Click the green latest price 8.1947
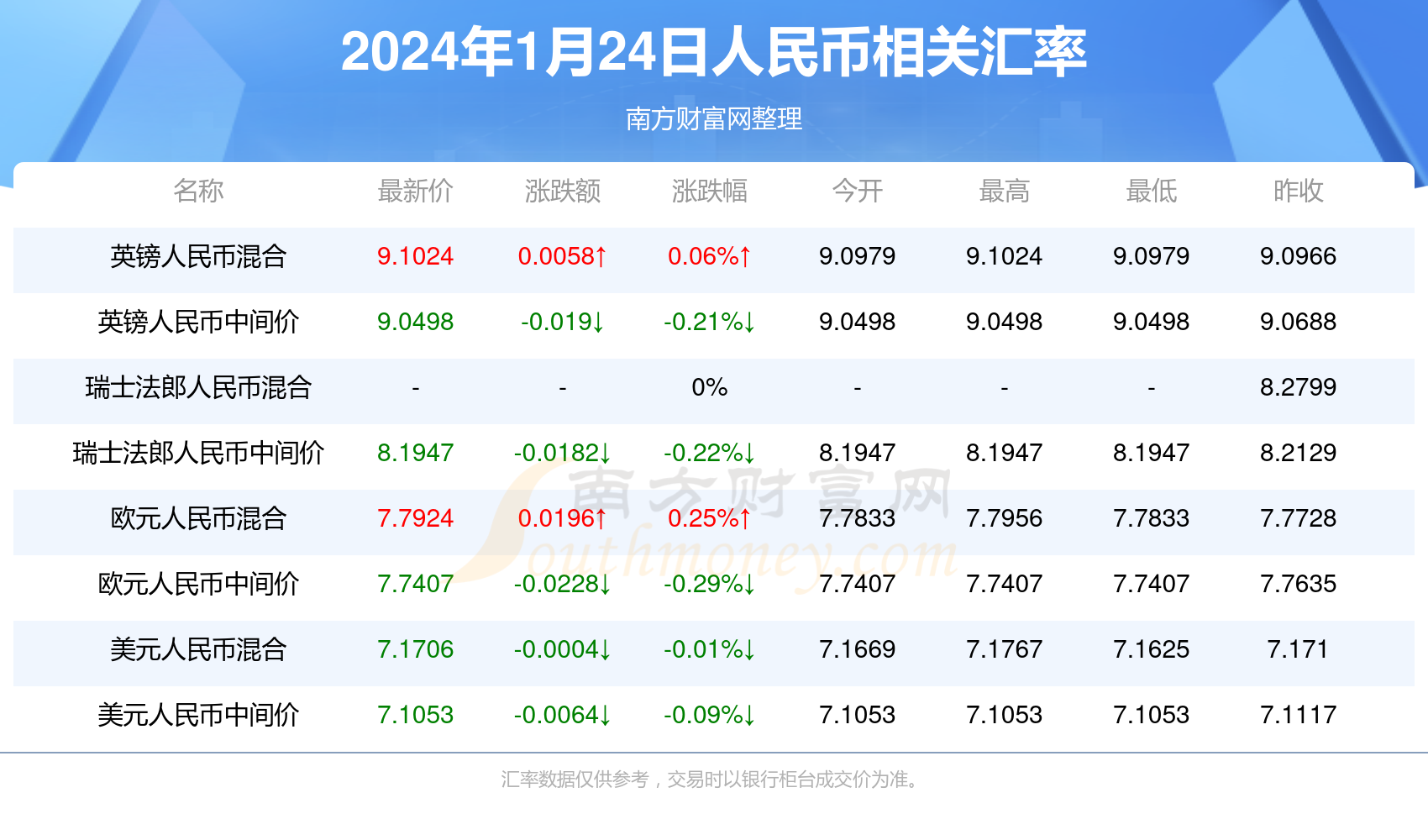The height and width of the screenshot is (840, 1428). [415, 453]
